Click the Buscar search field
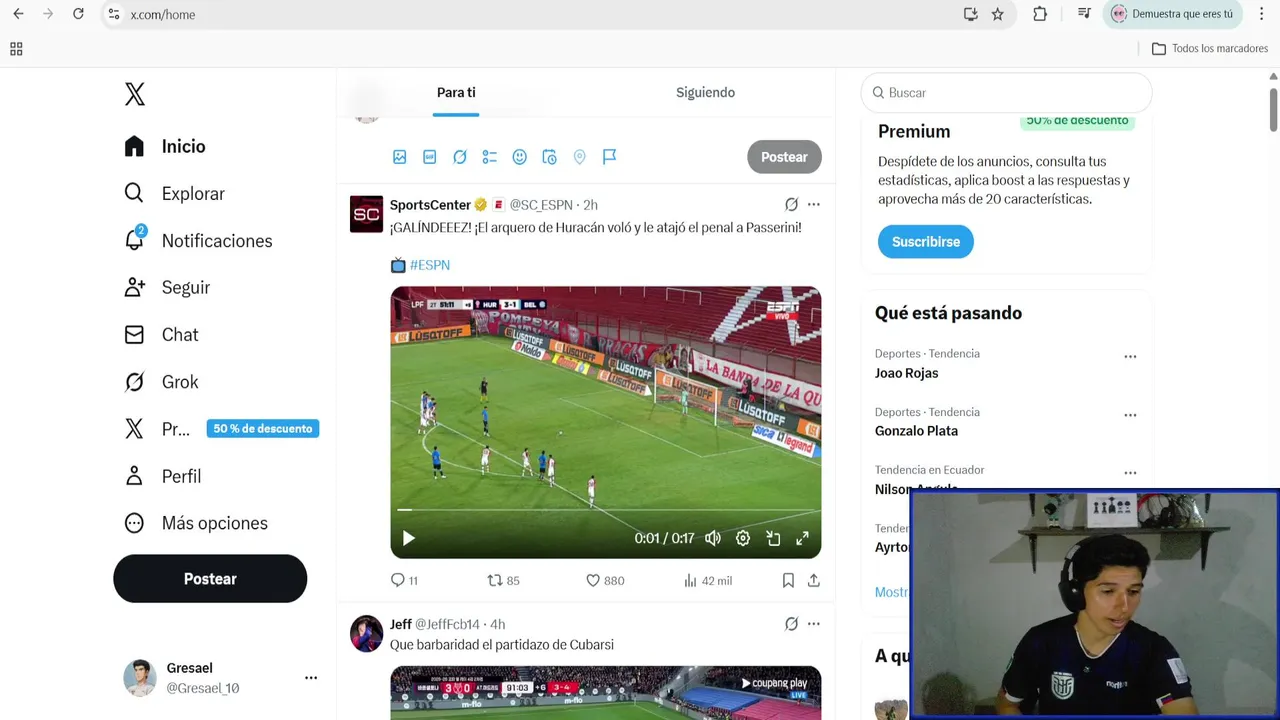Viewport: 1280px width, 720px height. (1006, 92)
